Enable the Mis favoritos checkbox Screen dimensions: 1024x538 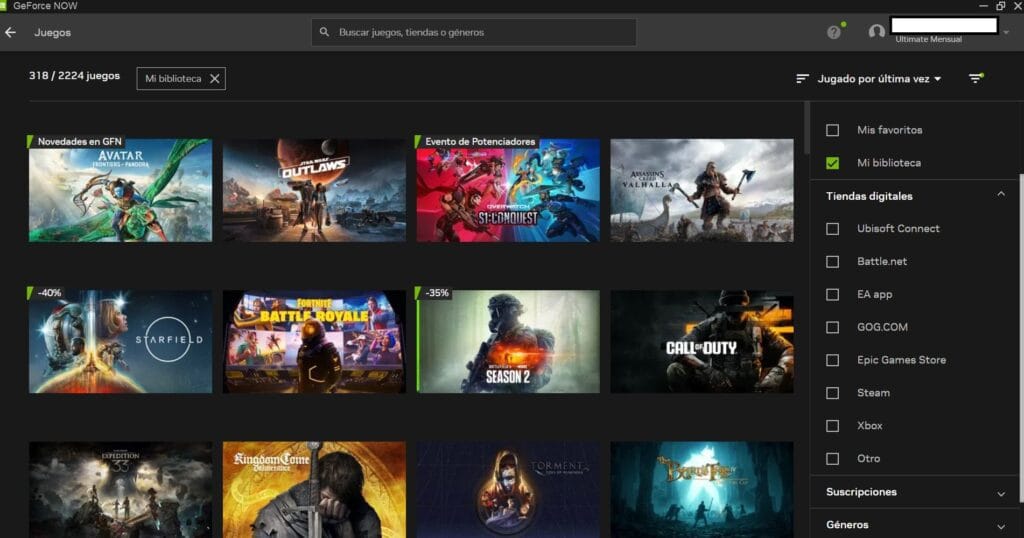point(832,130)
